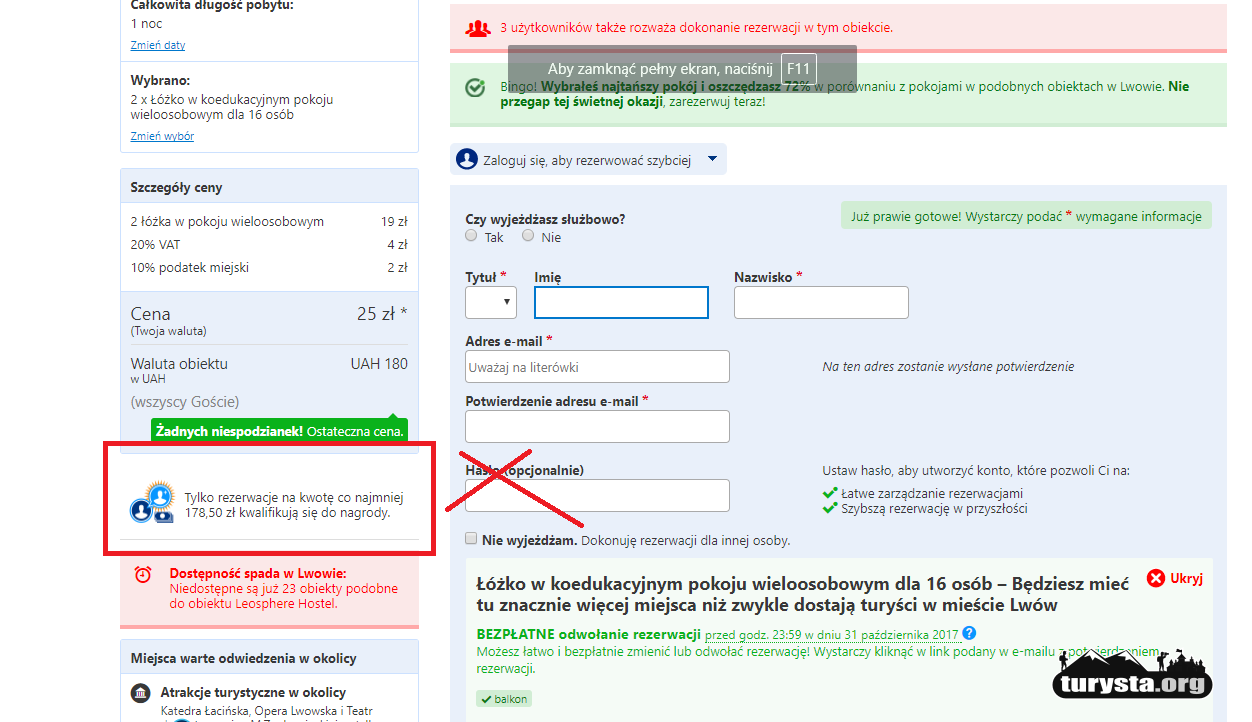
Task: Click the red users icon in alert banner
Action: (478, 28)
